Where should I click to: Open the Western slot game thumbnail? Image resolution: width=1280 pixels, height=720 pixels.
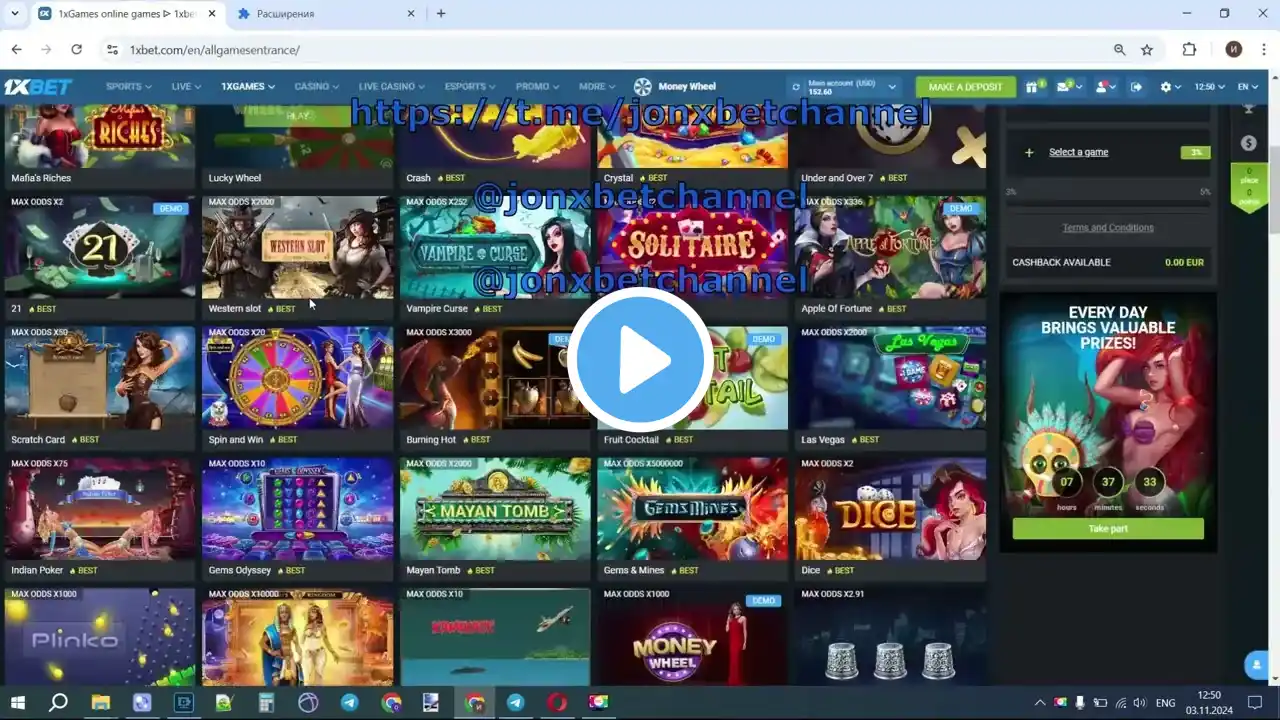[298, 247]
